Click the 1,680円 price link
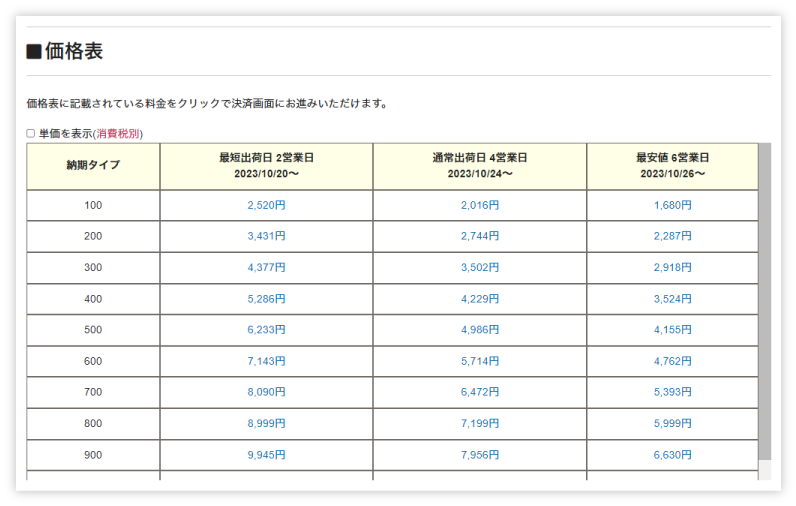This screenshot has width=796, height=506. pyautogui.click(x=673, y=205)
